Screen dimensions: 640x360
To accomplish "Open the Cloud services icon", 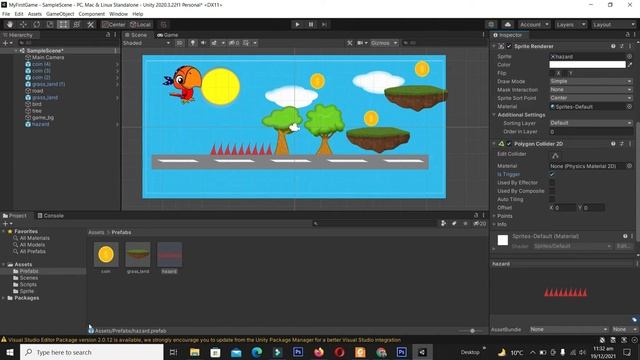I will [x=508, y=24].
